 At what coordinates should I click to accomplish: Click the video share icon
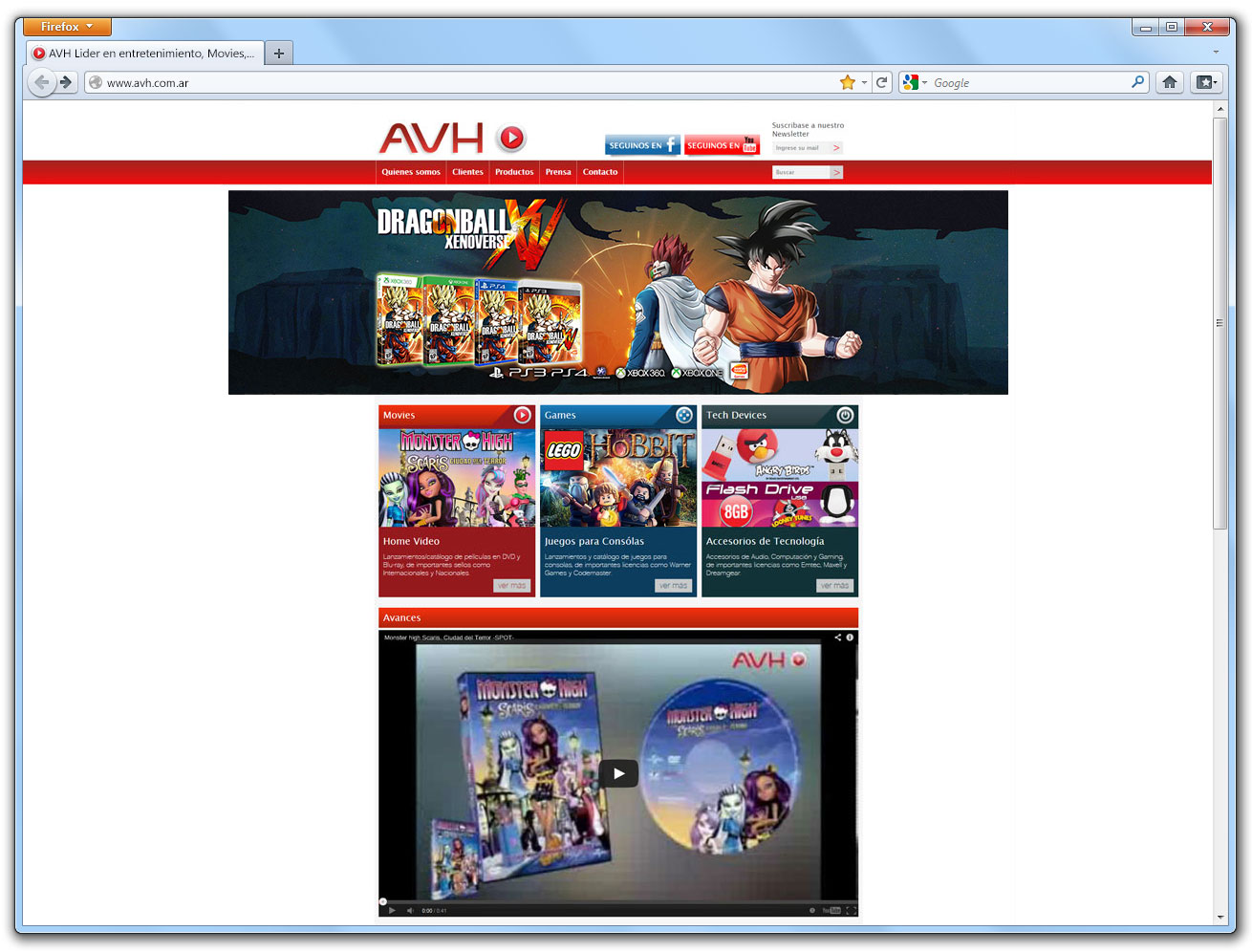(x=838, y=638)
